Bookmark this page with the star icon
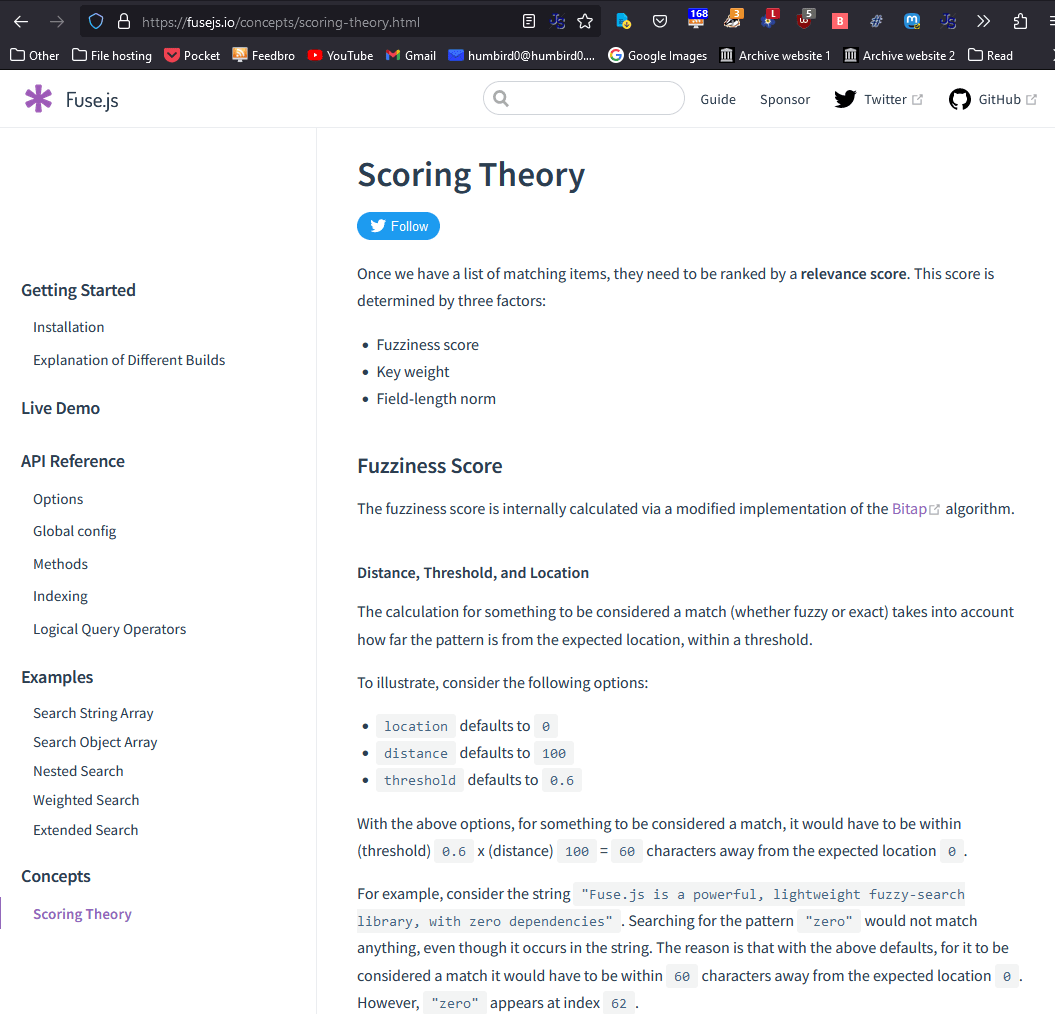 pos(585,21)
